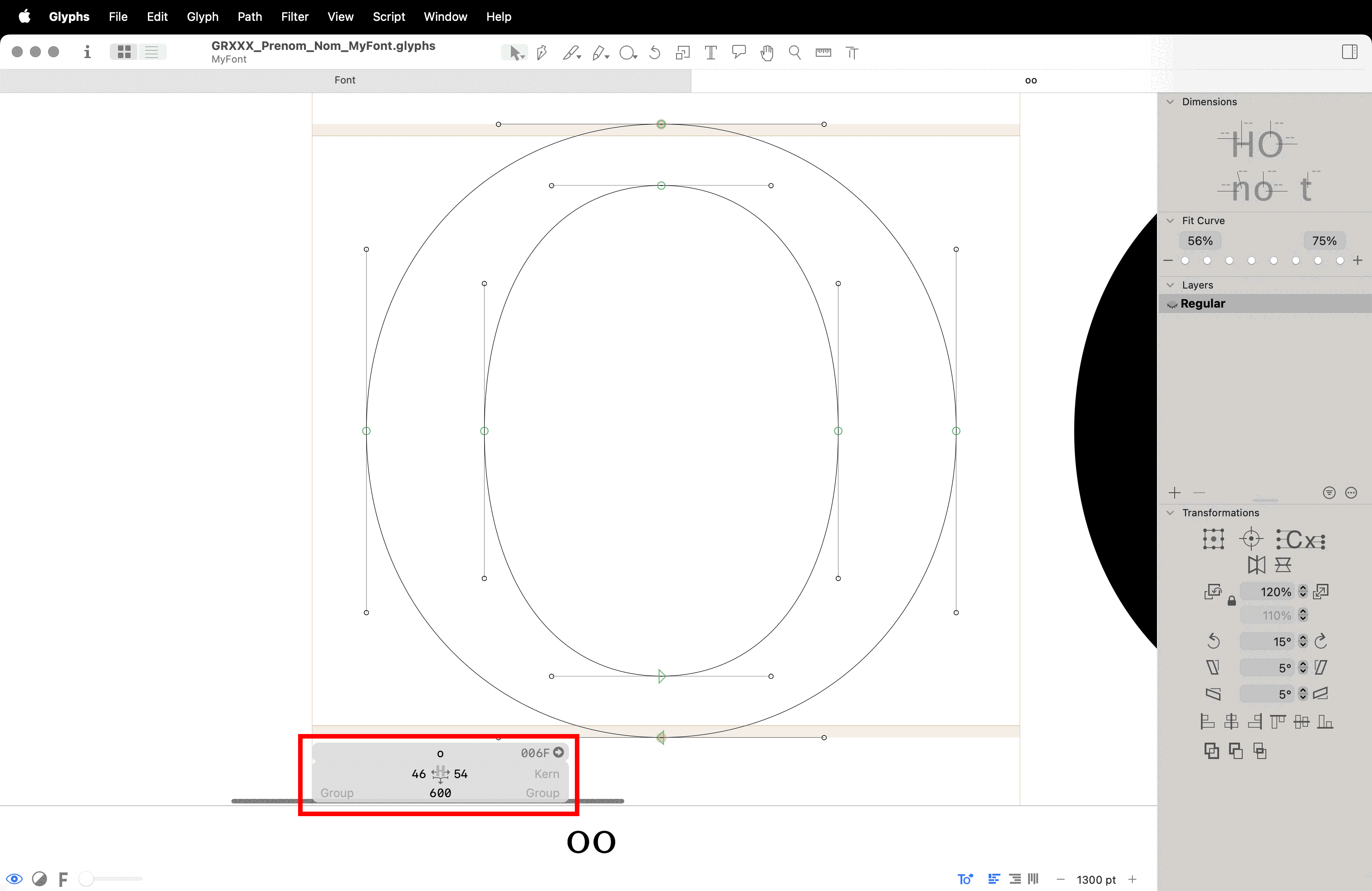Select the Text tool
Image resolution: width=1372 pixels, height=891 pixels.
[711, 53]
